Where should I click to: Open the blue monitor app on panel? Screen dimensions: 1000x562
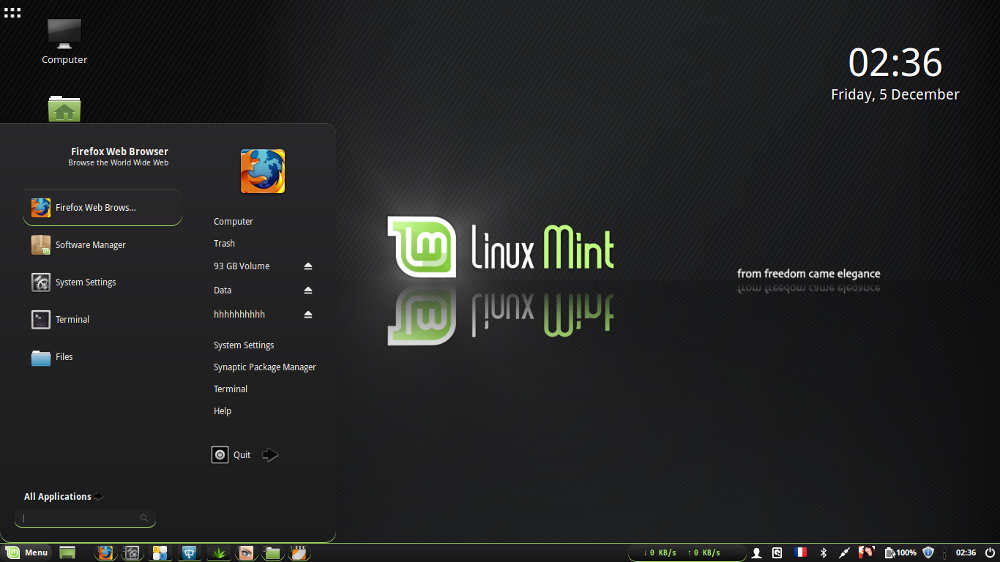pyautogui.click(x=189, y=552)
